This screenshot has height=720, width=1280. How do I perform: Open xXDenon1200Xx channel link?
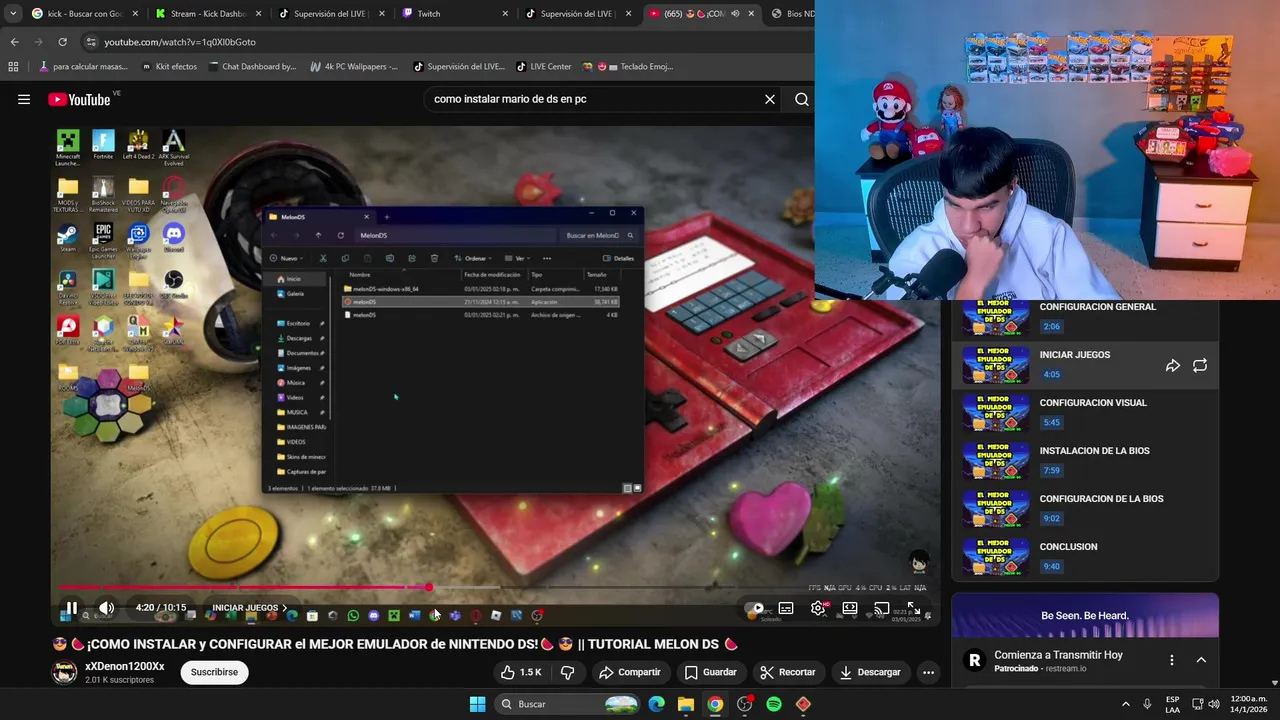[124, 666]
